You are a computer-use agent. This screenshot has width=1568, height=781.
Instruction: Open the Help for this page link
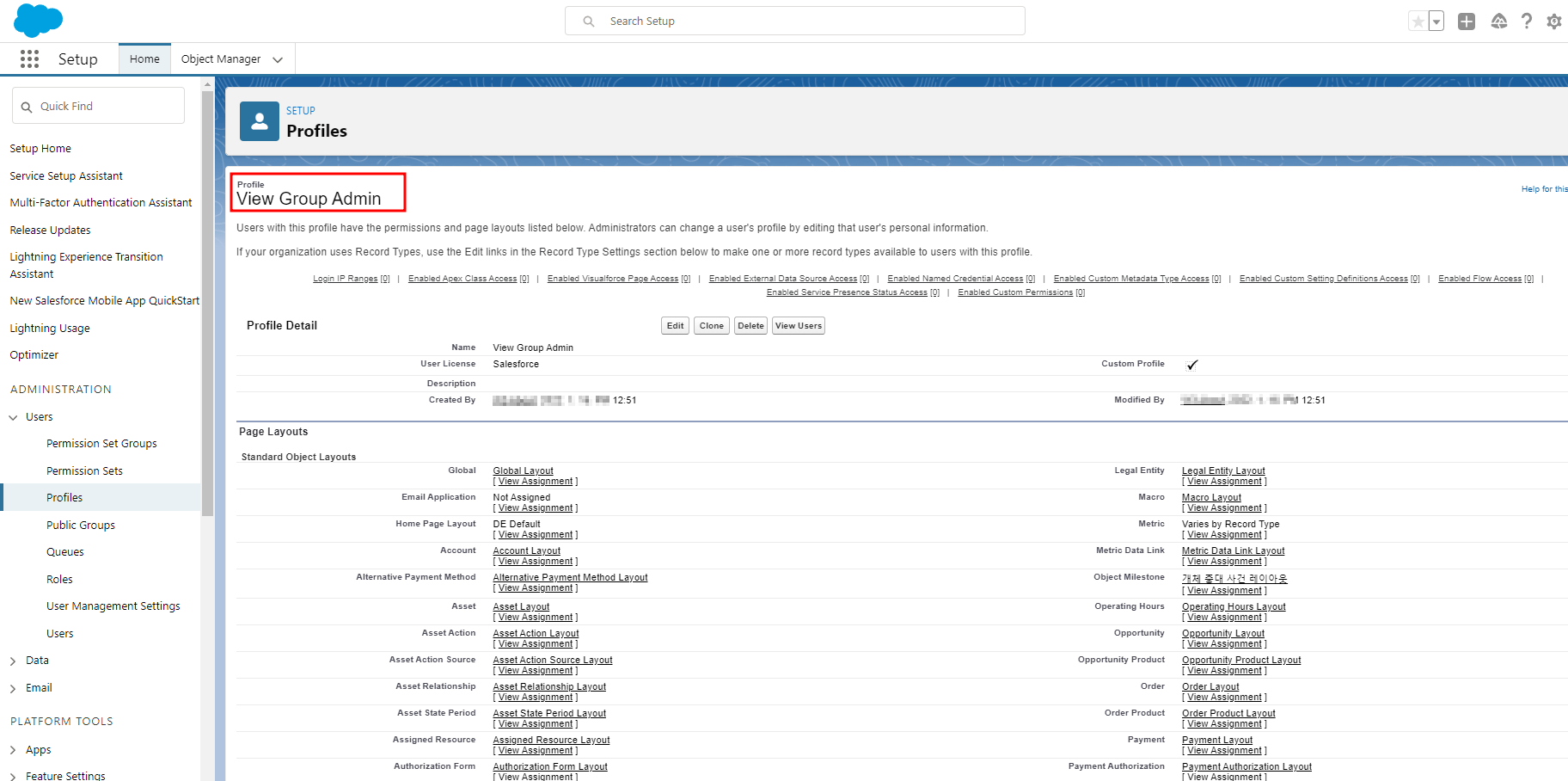click(x=1544, y=189)
